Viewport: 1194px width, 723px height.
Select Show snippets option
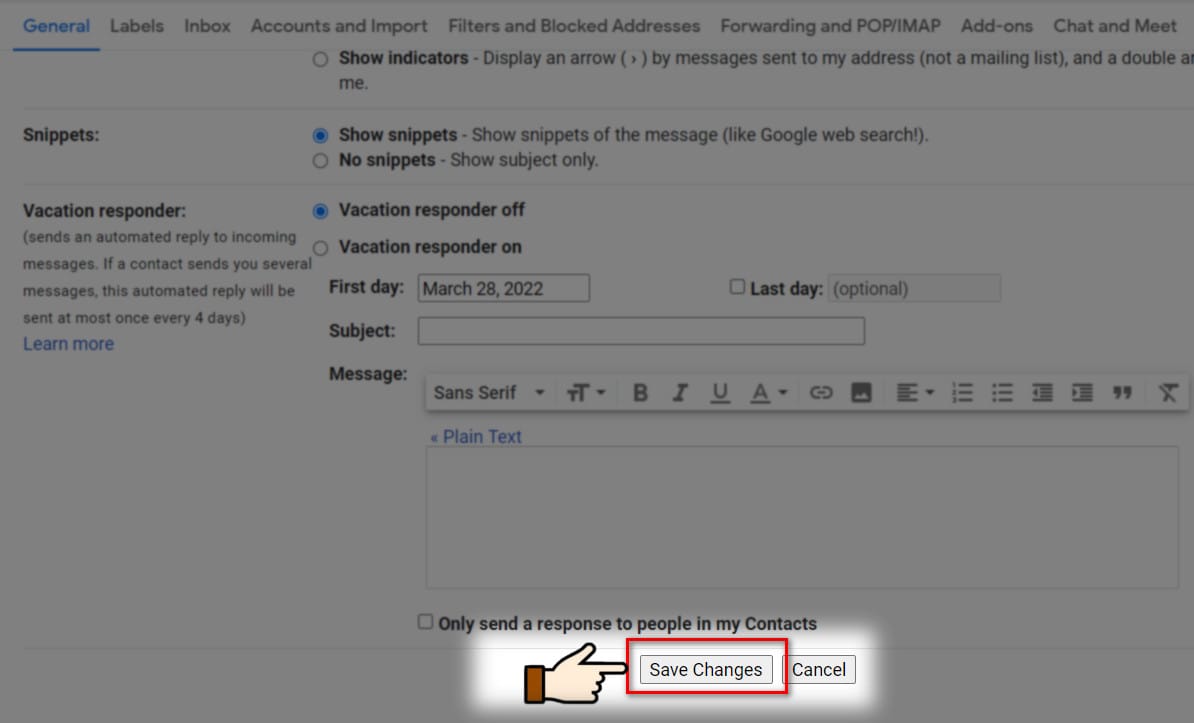321,136
